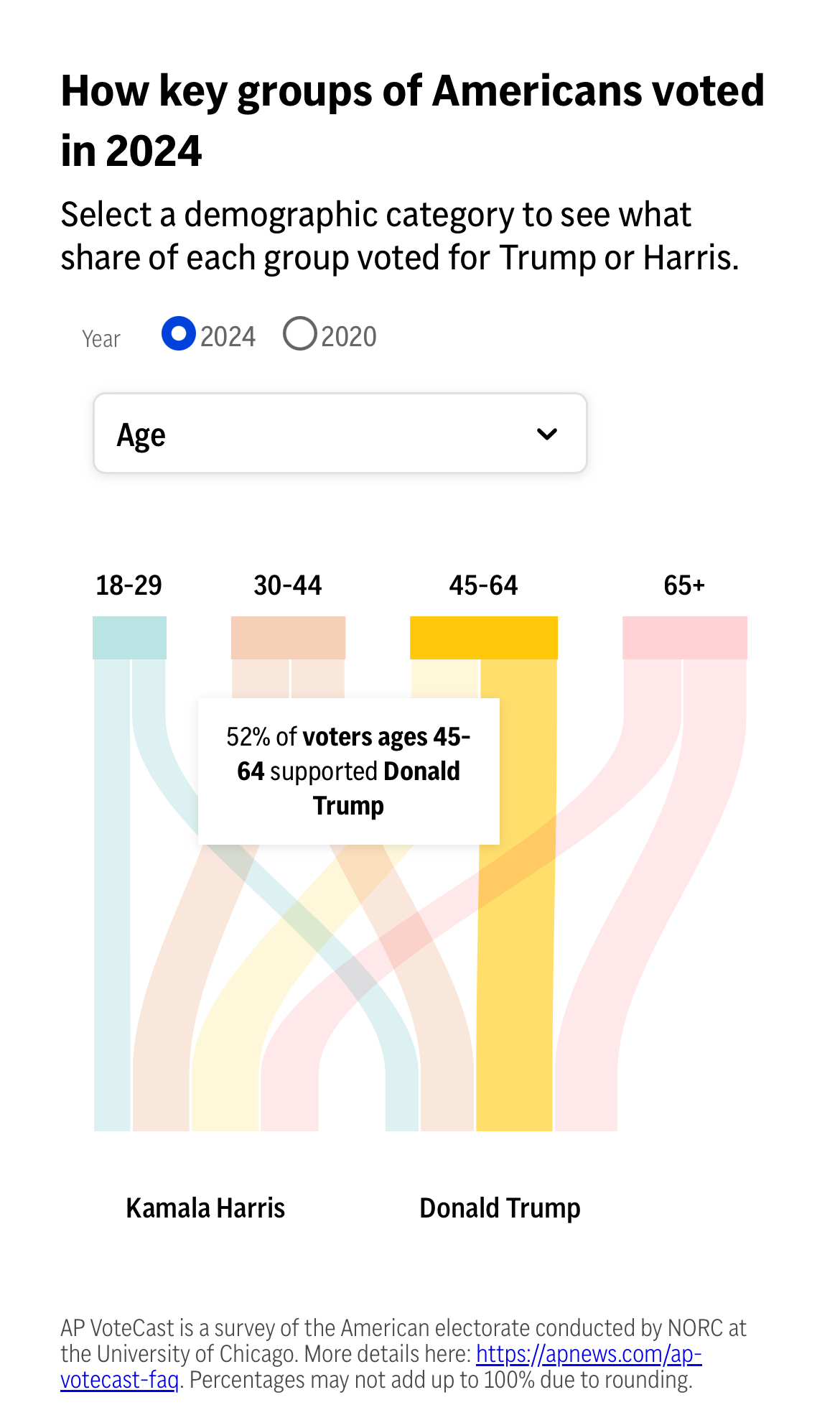Click the yellow 45-64 age group block
This screenshot has height=1405, width=840.
tap(483, 638)
